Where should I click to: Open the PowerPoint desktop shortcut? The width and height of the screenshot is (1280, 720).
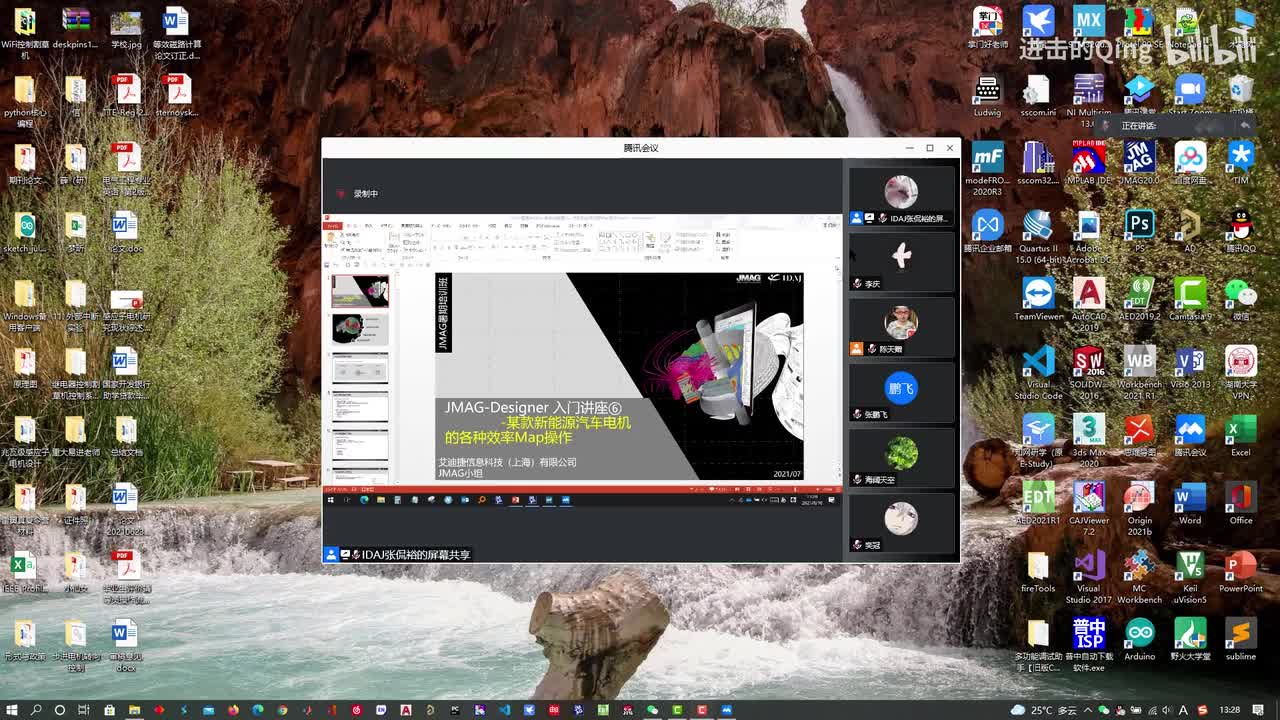click(x=1241, y=571)
